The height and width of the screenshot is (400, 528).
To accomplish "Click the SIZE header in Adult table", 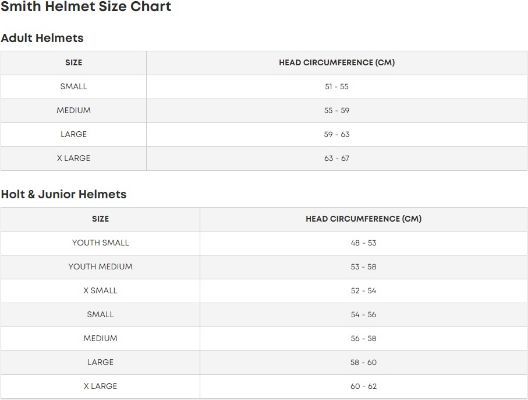I will click(x=74, y=62).
